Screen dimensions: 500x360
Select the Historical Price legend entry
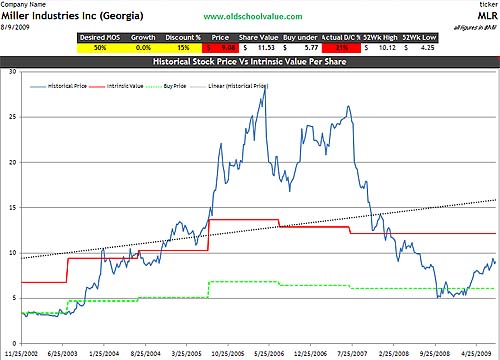[59, 86]
